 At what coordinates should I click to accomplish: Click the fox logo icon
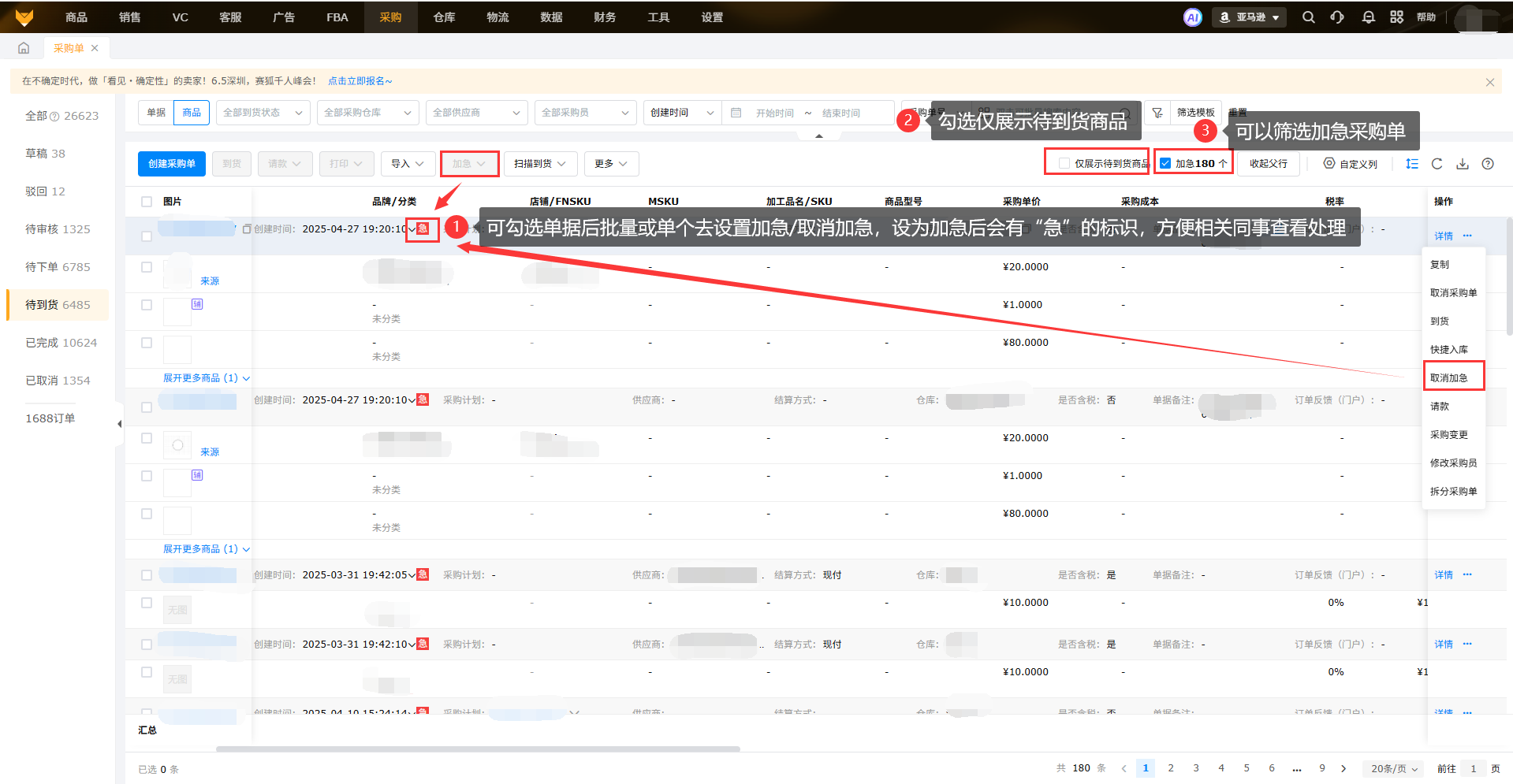pyautogui.click(x=24, y=17)
